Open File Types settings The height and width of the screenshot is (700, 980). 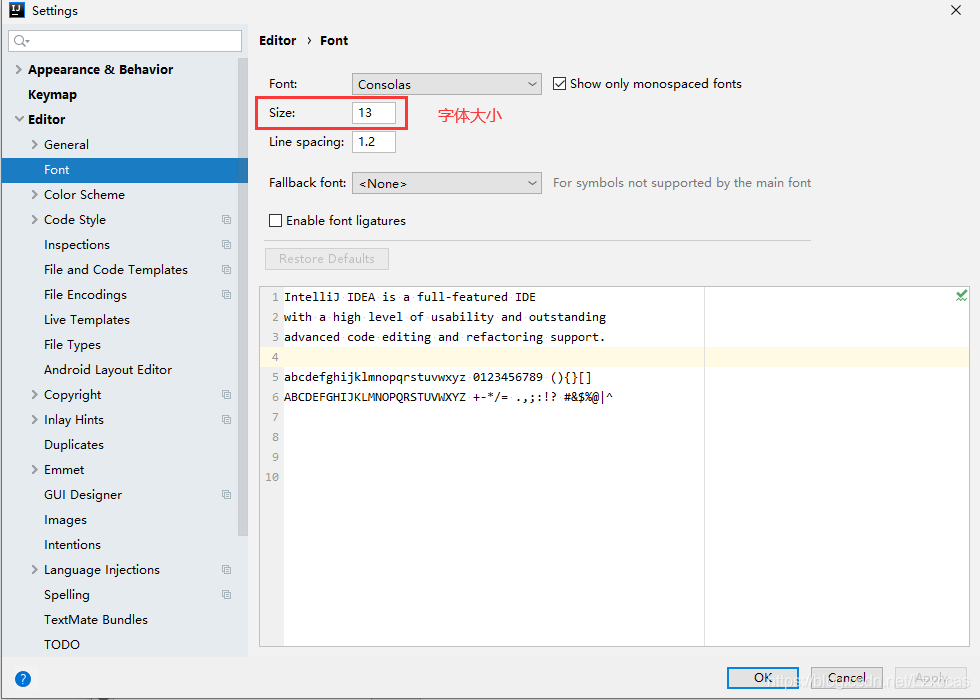tap(72, 344)
